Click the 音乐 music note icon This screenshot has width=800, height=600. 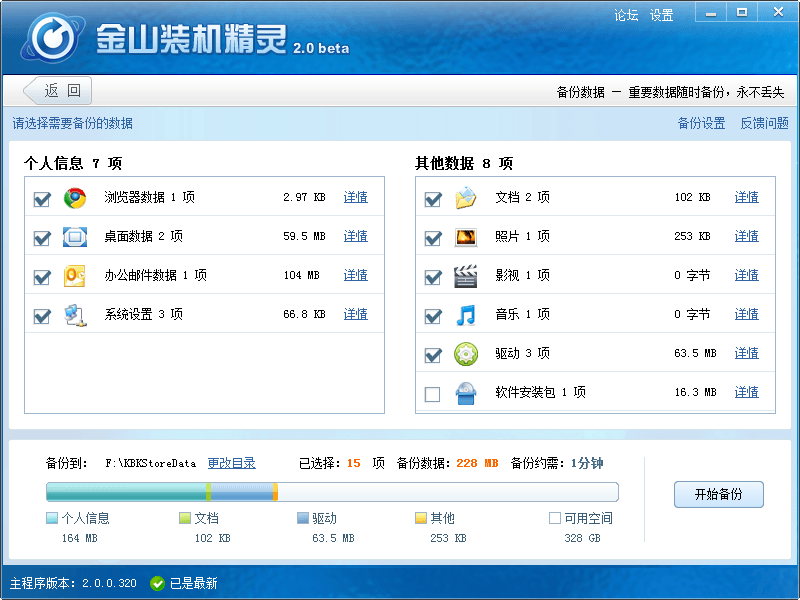click(x=465, y=314)
